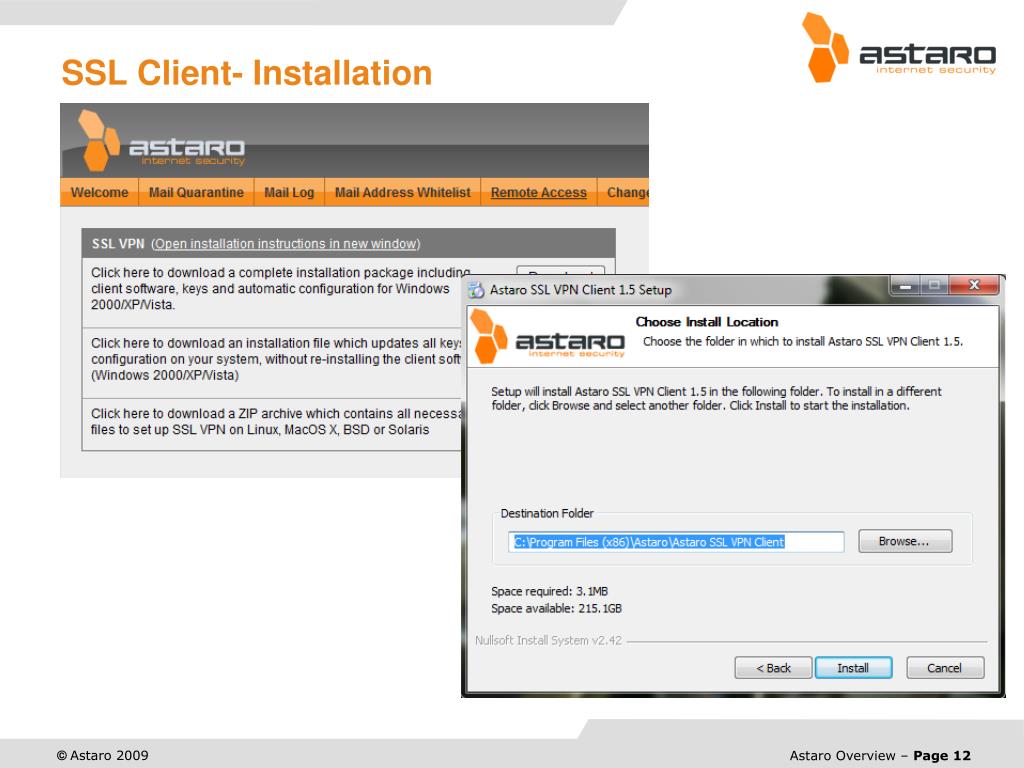1024x768 pixels.
Task: Click the 'SSL VPN' section header text
Action: click(118, 244)
